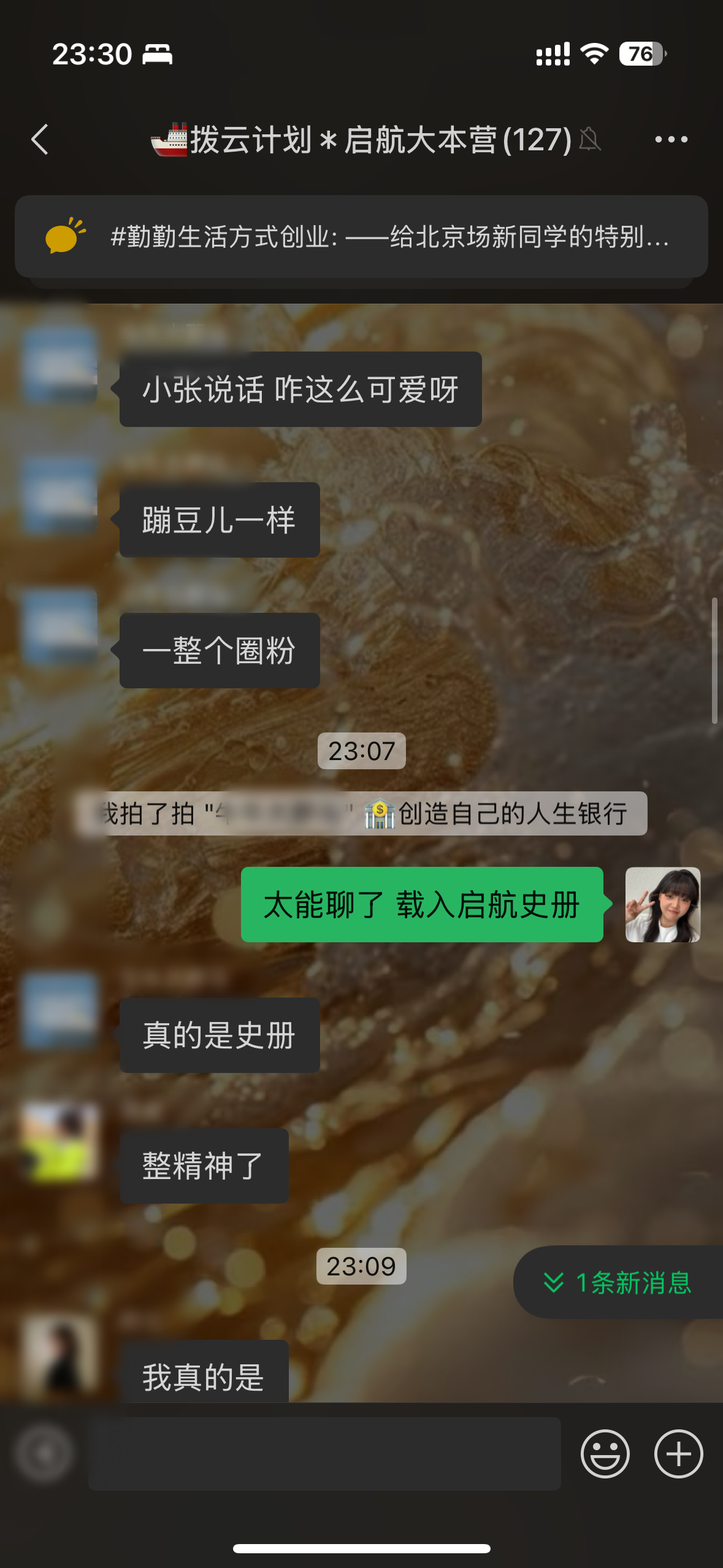Viewport: 723px width, 1568px height.
Task: Open the emoji sticker panel
Action: (x=605, y=1453)
